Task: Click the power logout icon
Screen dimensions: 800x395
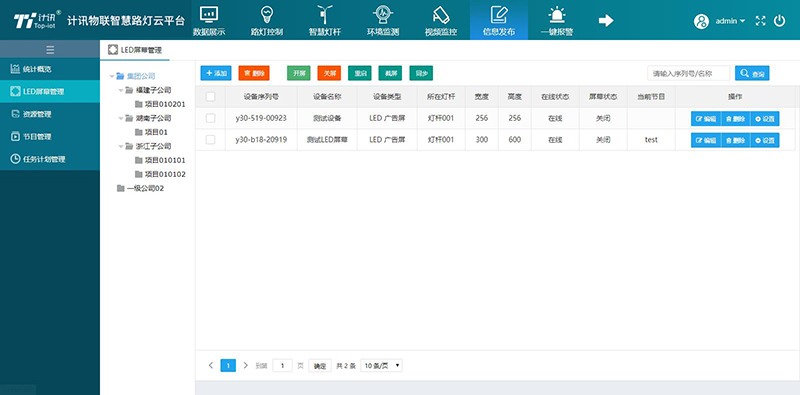Action: click(x=779, y=21)
